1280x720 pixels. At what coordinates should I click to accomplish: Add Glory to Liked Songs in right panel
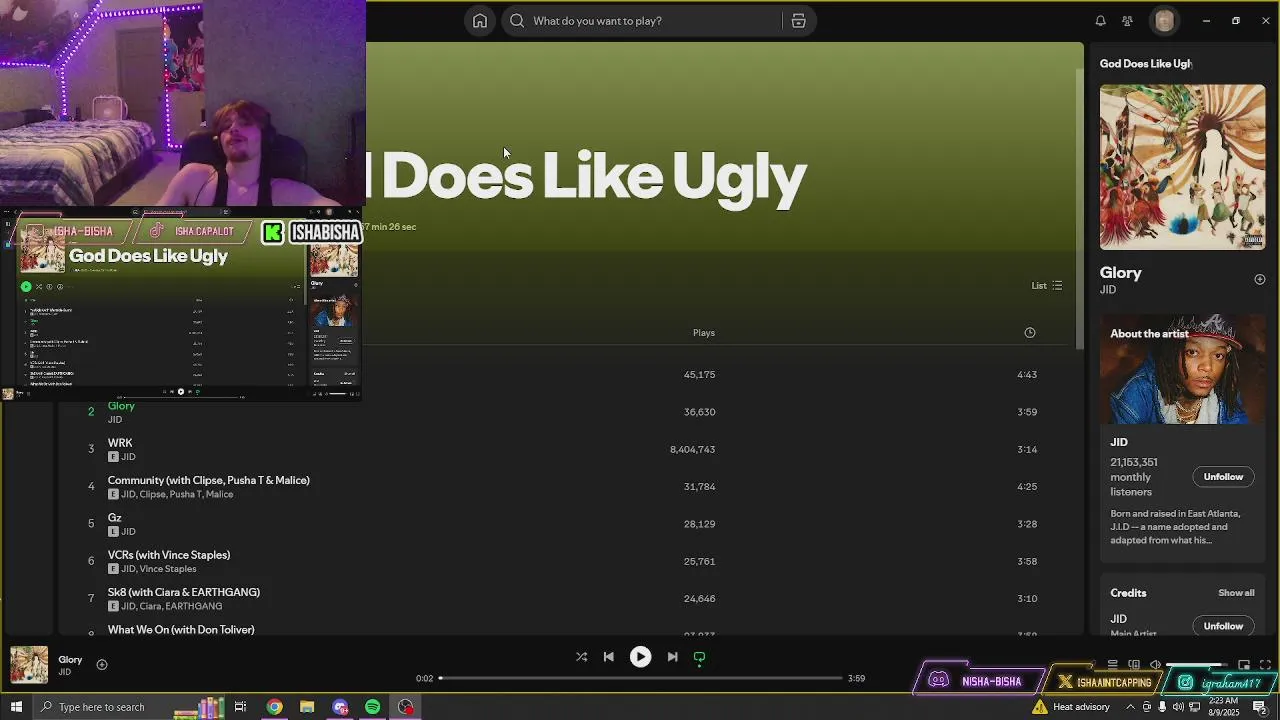pos(1259,279)
